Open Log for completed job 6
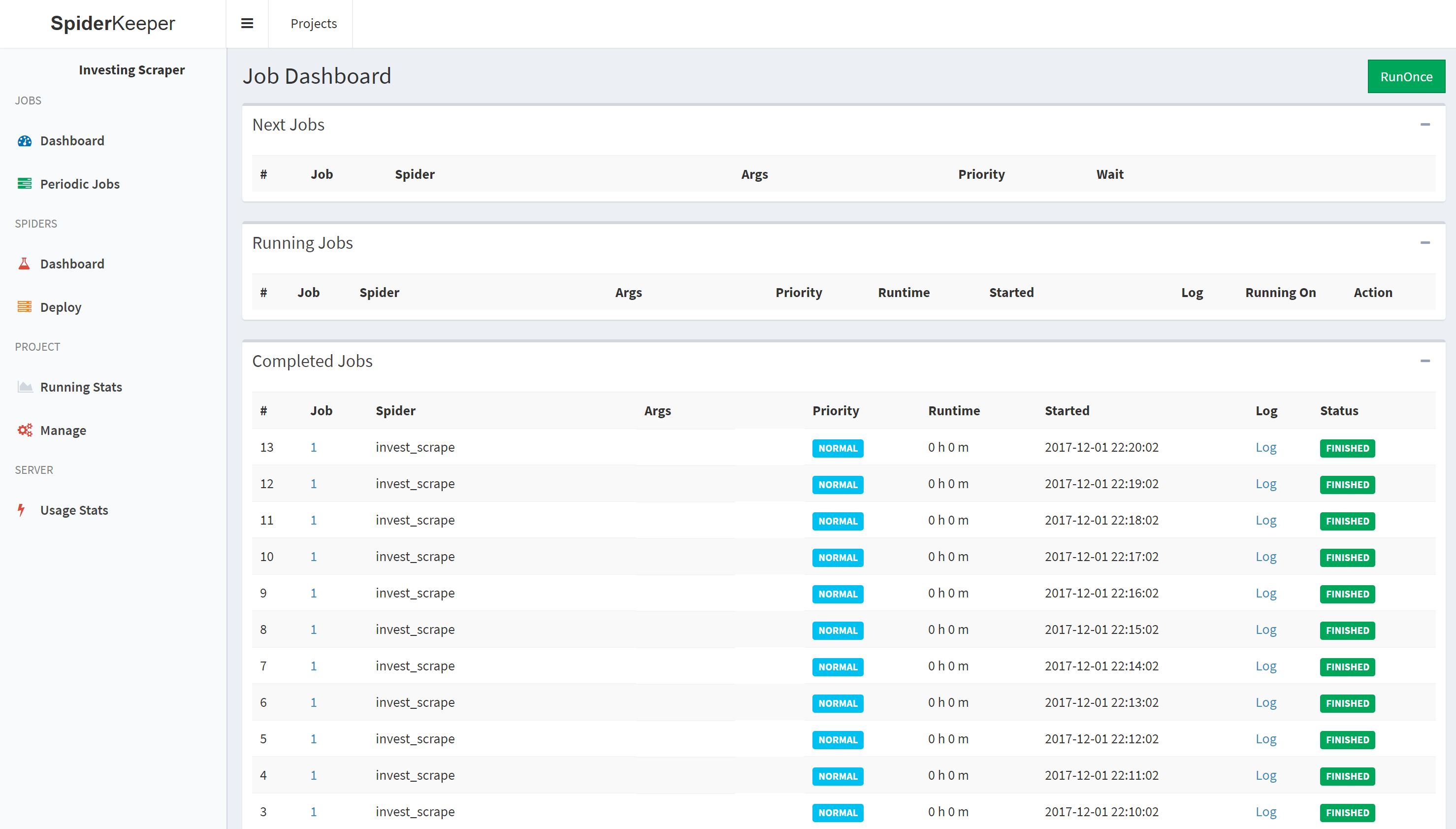 (1266, 702)
